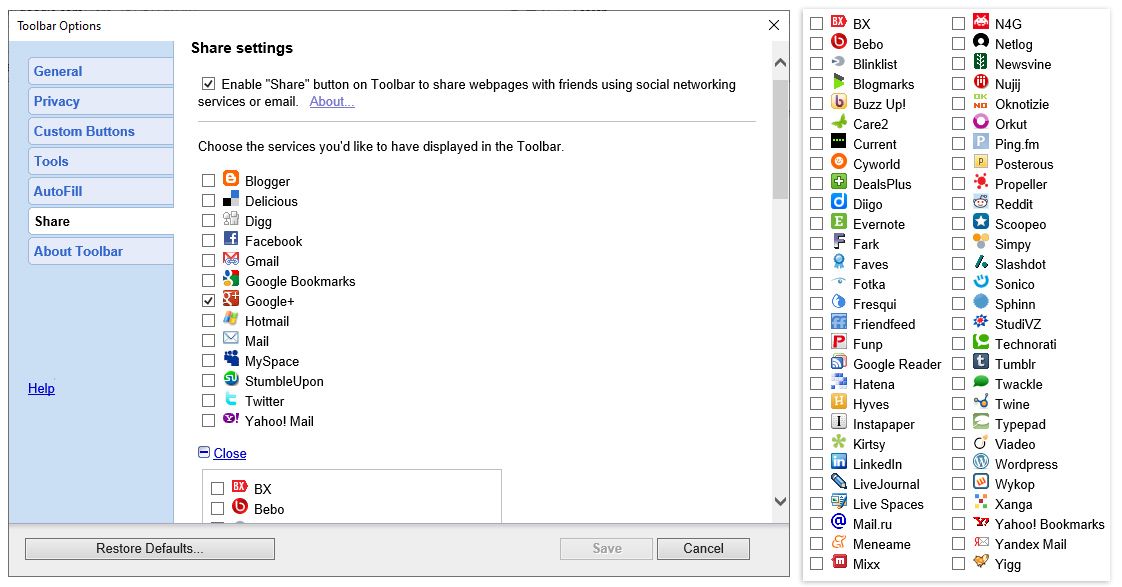This screenshot has height=587, width=1122.
Task: Click the Tumblr icon
Action: [980, 362]
